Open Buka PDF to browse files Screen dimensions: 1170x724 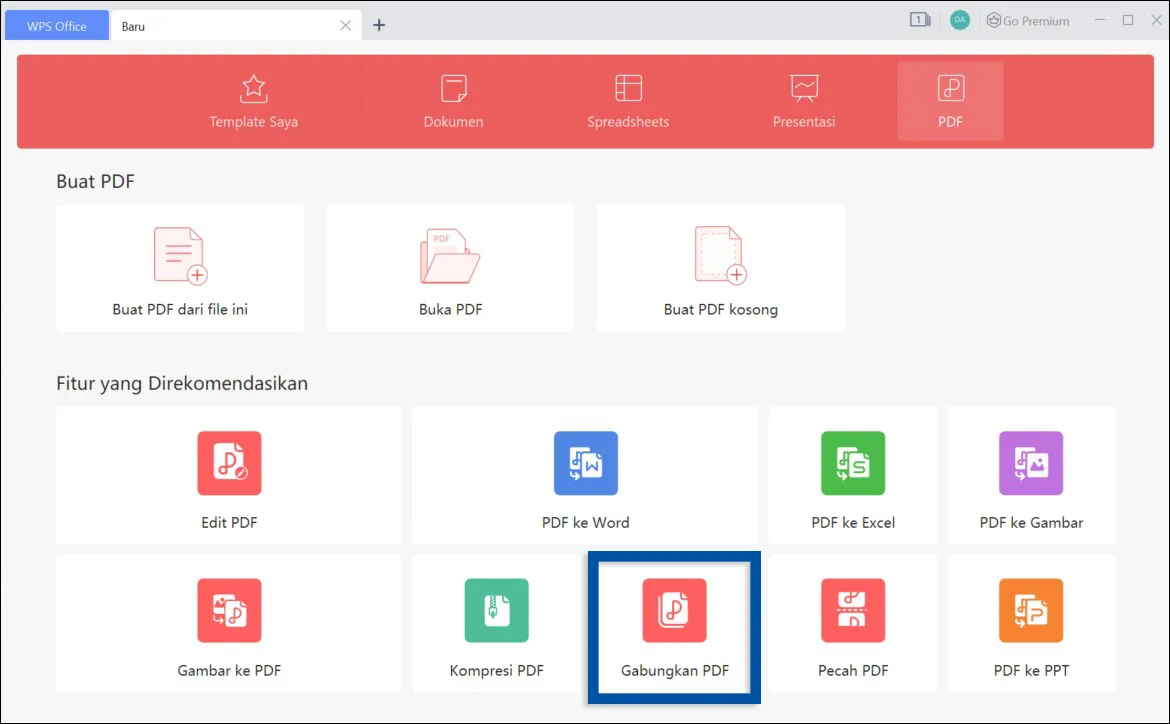pyautogui.click(x=450, y=267)
